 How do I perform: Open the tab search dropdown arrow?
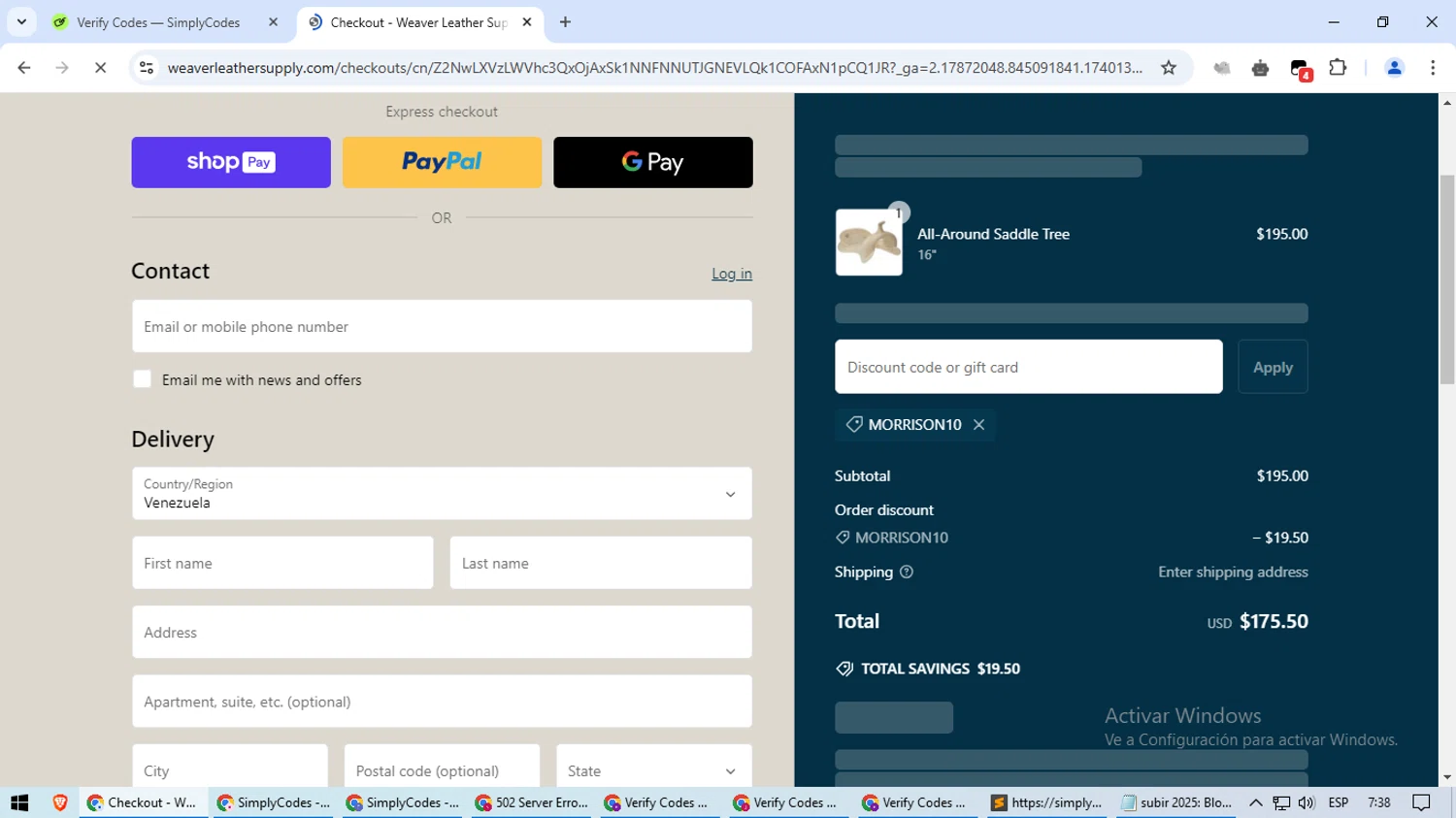point(21,22)
